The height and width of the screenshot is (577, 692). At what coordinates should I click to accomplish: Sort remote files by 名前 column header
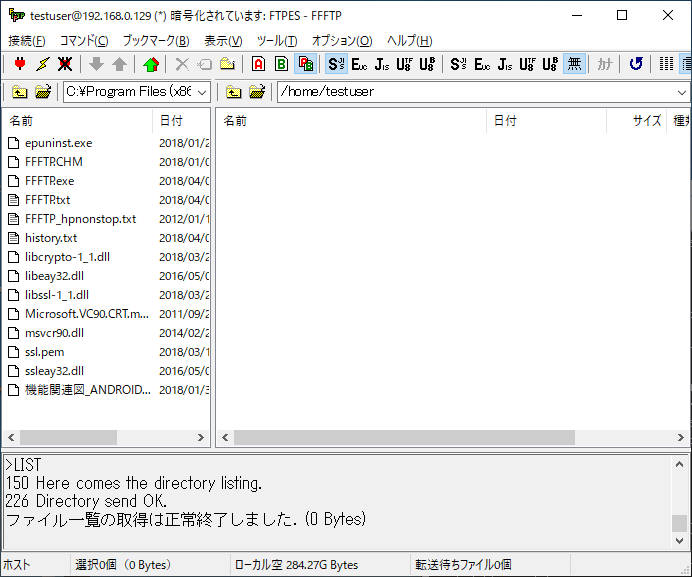[x=352, y=121]
